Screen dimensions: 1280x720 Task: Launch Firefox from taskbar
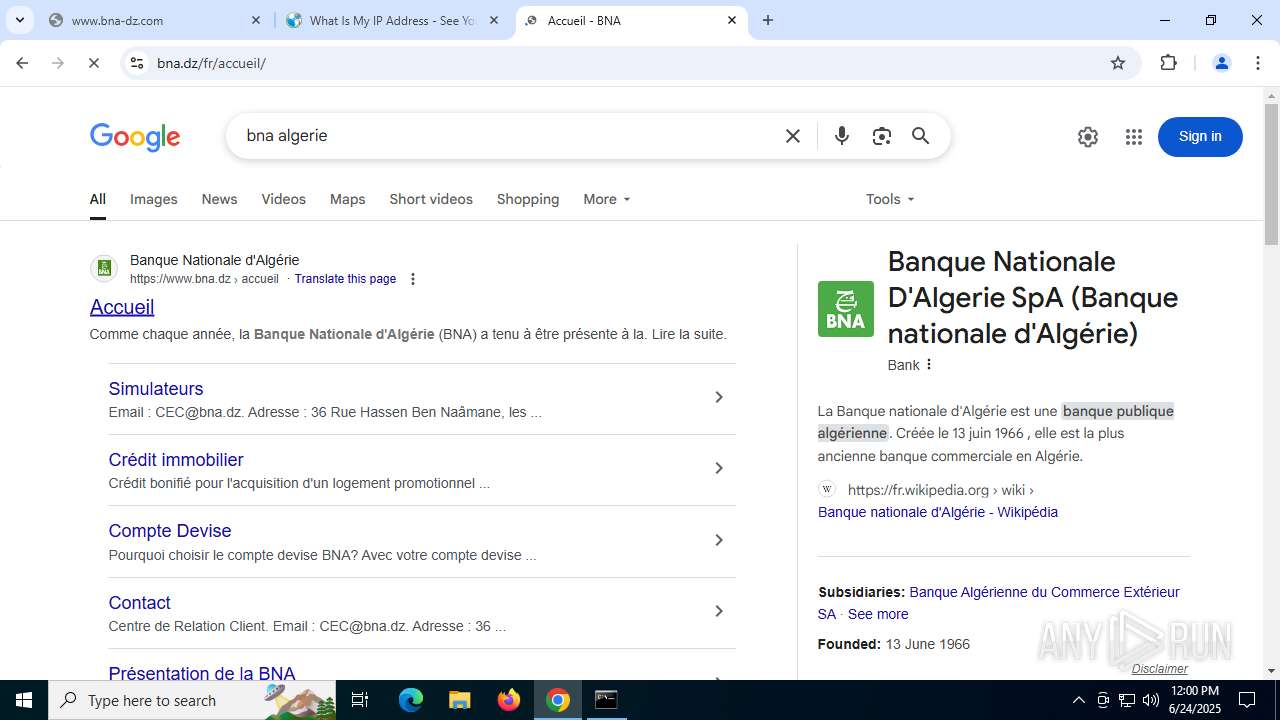click(x=509, y=700)
